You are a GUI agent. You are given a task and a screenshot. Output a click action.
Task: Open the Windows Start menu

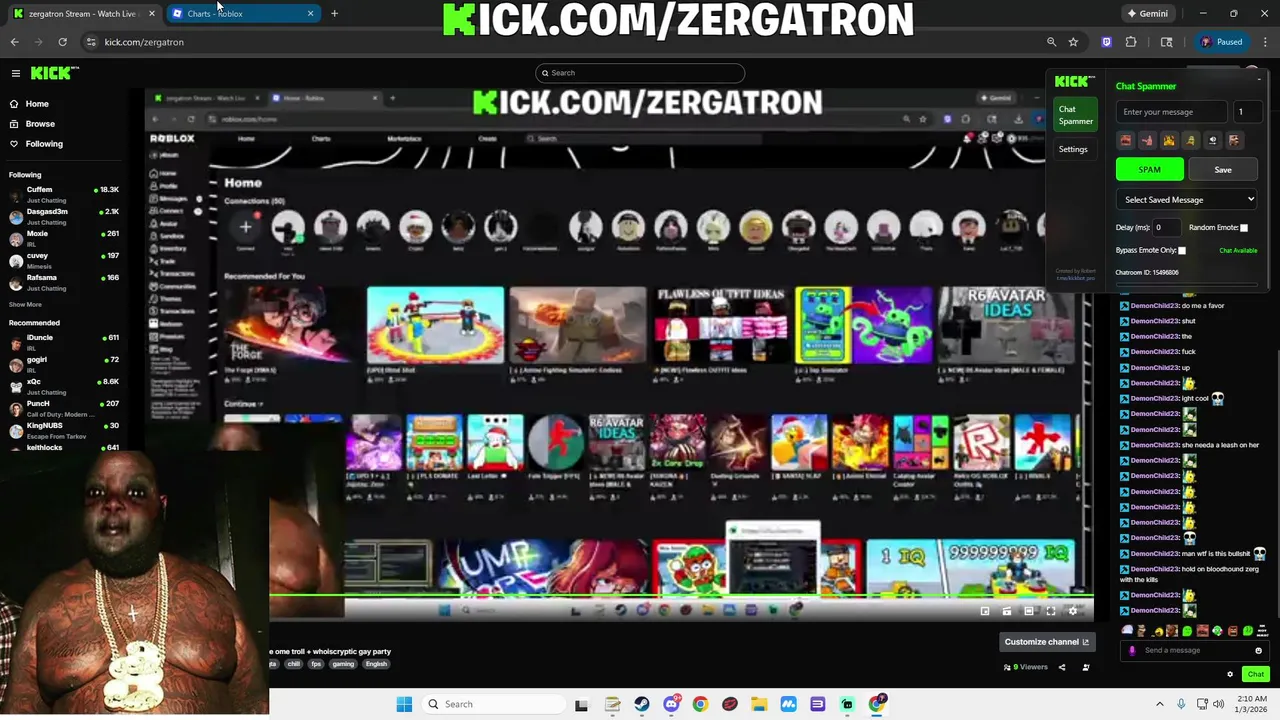[x=404, y=704]
